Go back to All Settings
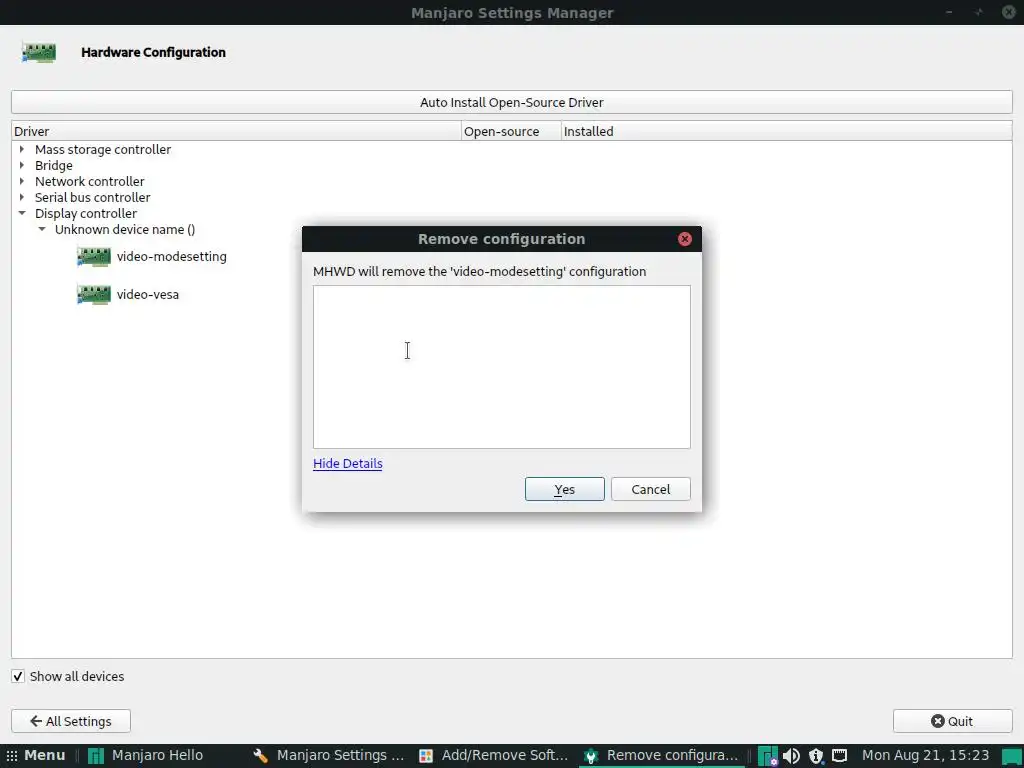The image size is (1024, 768). [71, 721]
